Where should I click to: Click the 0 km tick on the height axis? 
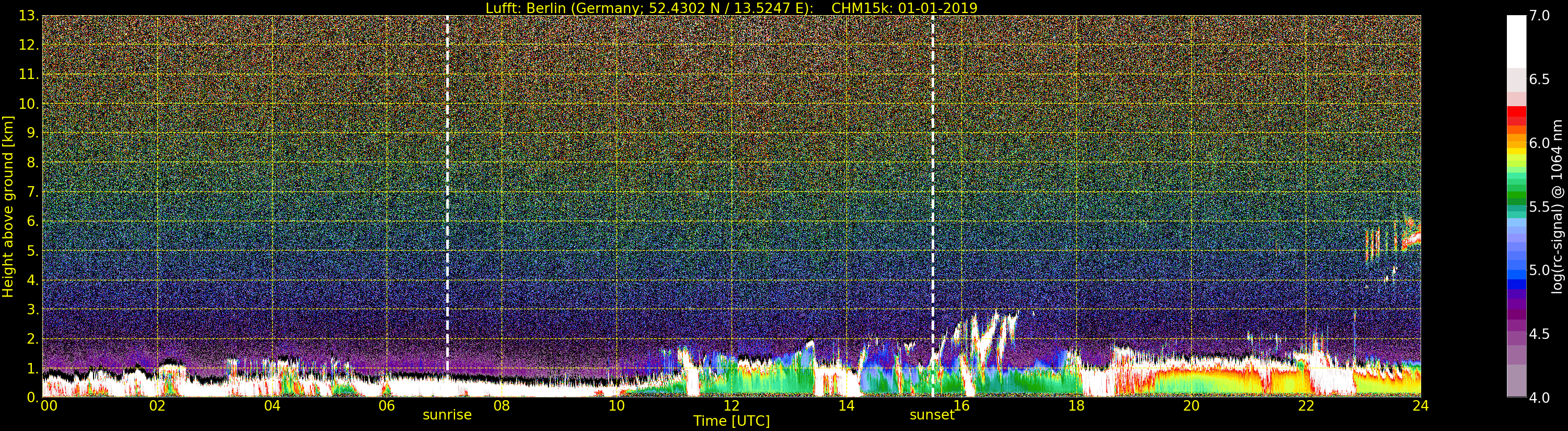point(33,398)
